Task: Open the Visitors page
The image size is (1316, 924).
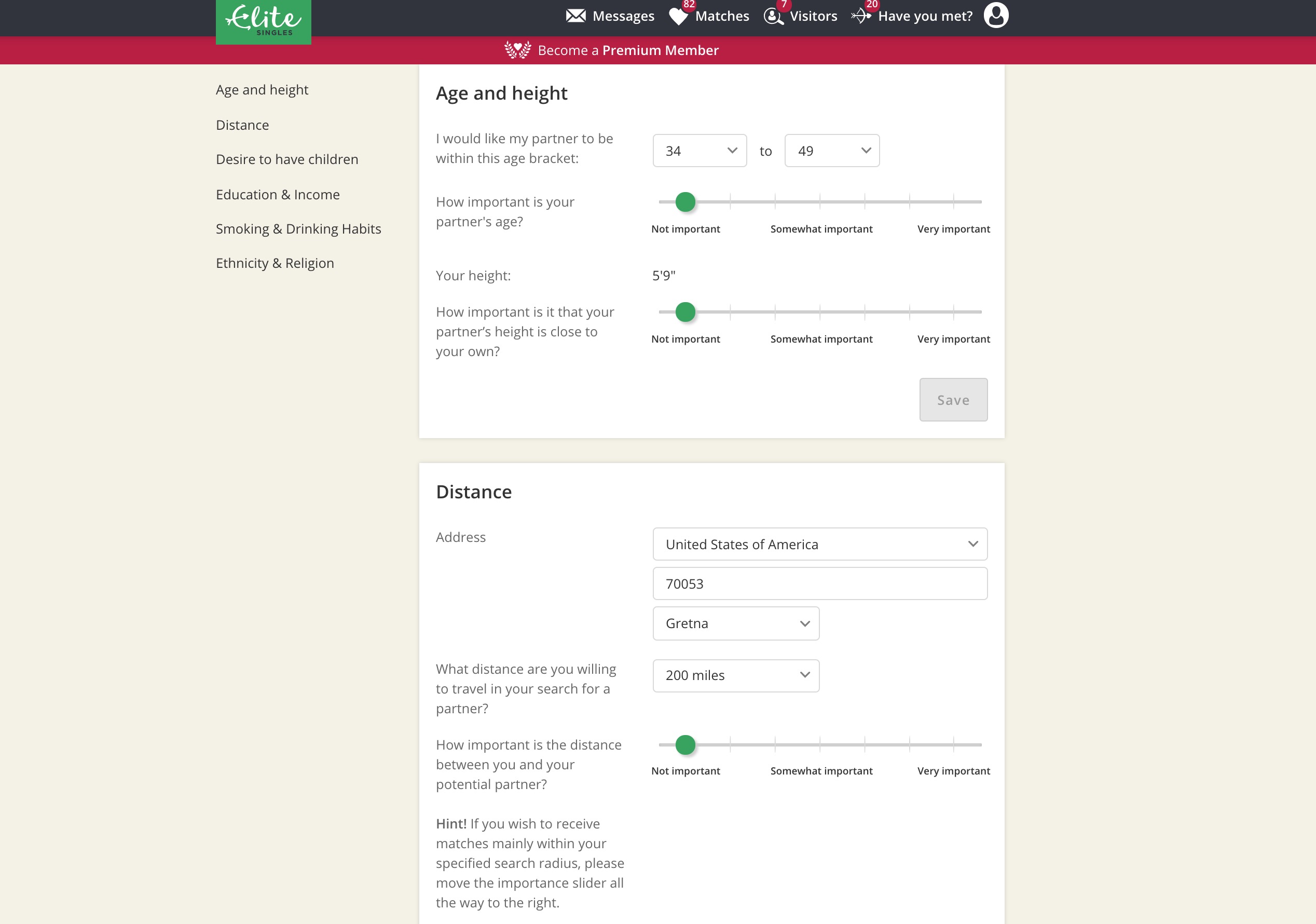Action: tap(813, 16)
